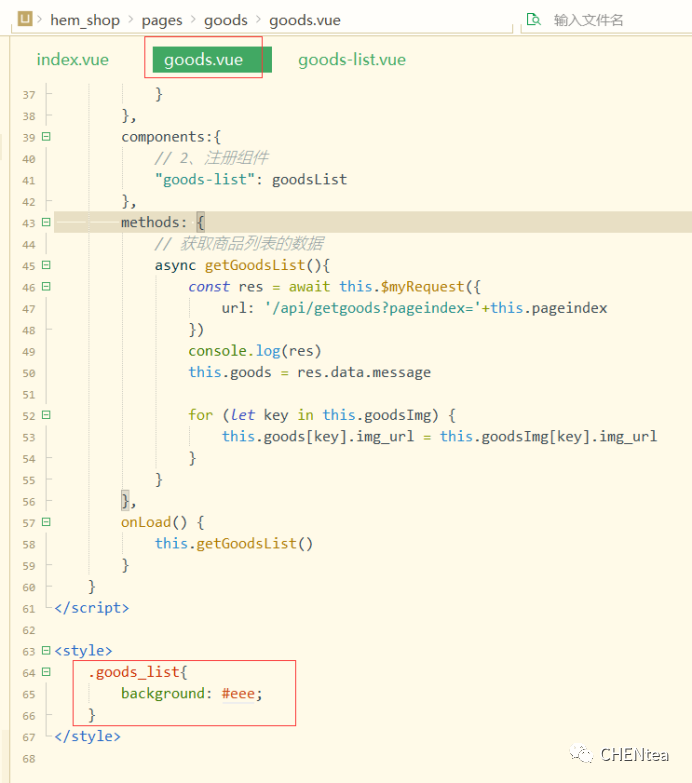
Task: Click the pages breadcrumb segment
Action: coord(163,20)
